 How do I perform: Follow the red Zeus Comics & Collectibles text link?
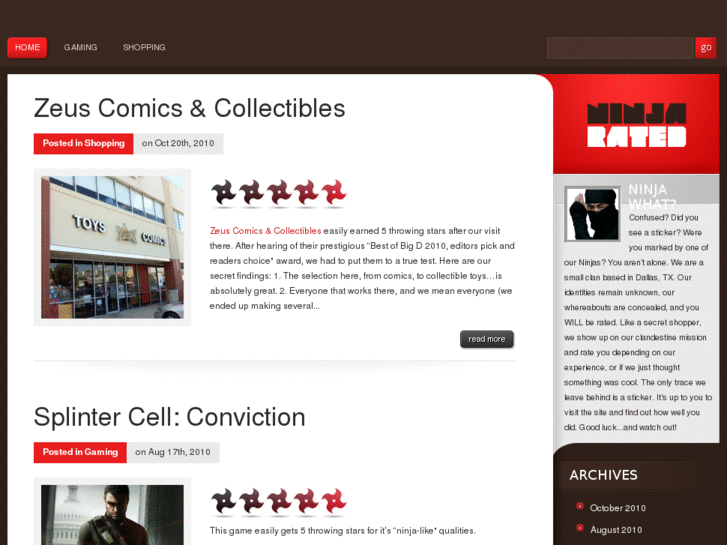(265, 231)
